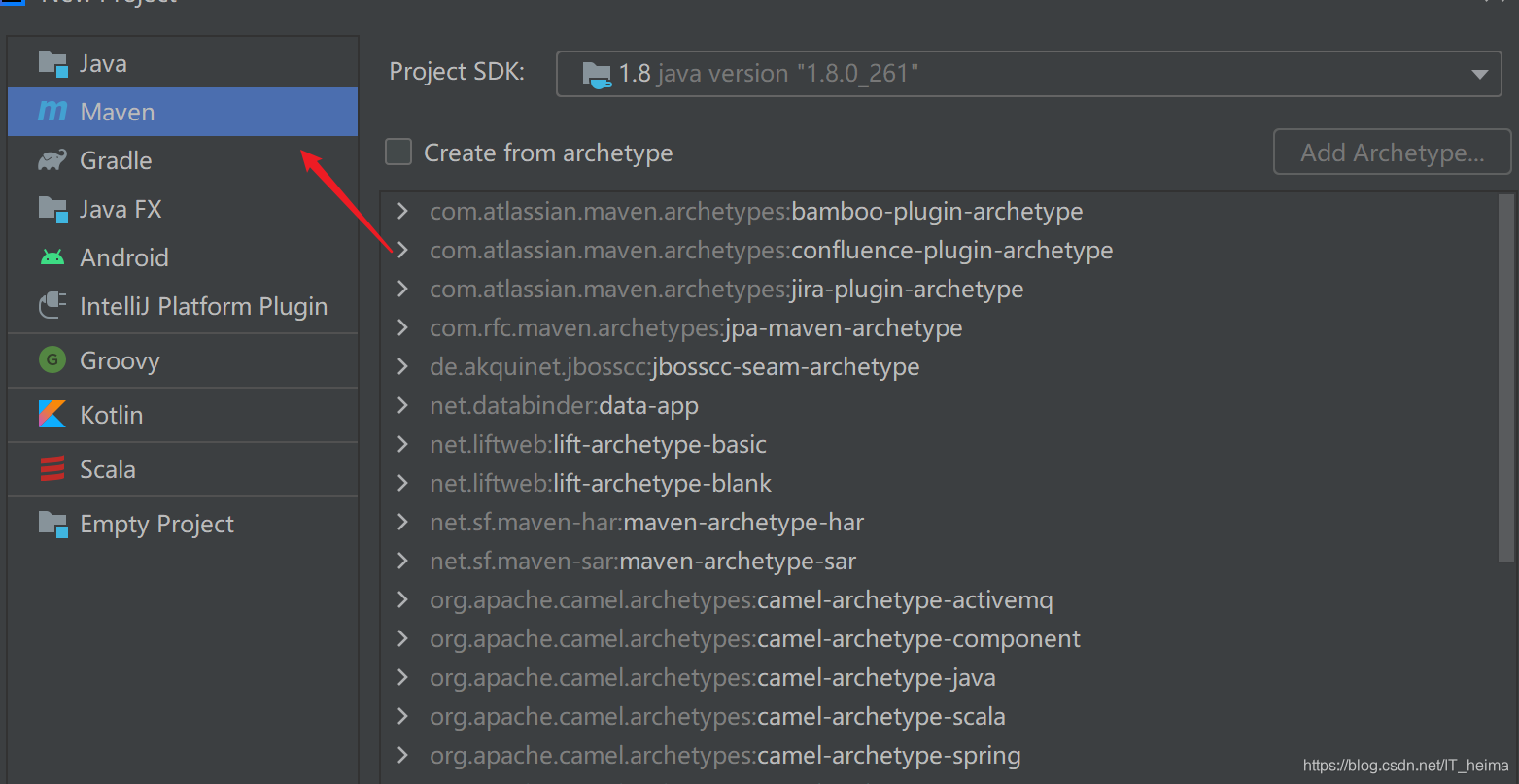The image size is (1519, 784).
Task: Expand bamboo-plugin-archetype node
Action: (x=402, y=211)
